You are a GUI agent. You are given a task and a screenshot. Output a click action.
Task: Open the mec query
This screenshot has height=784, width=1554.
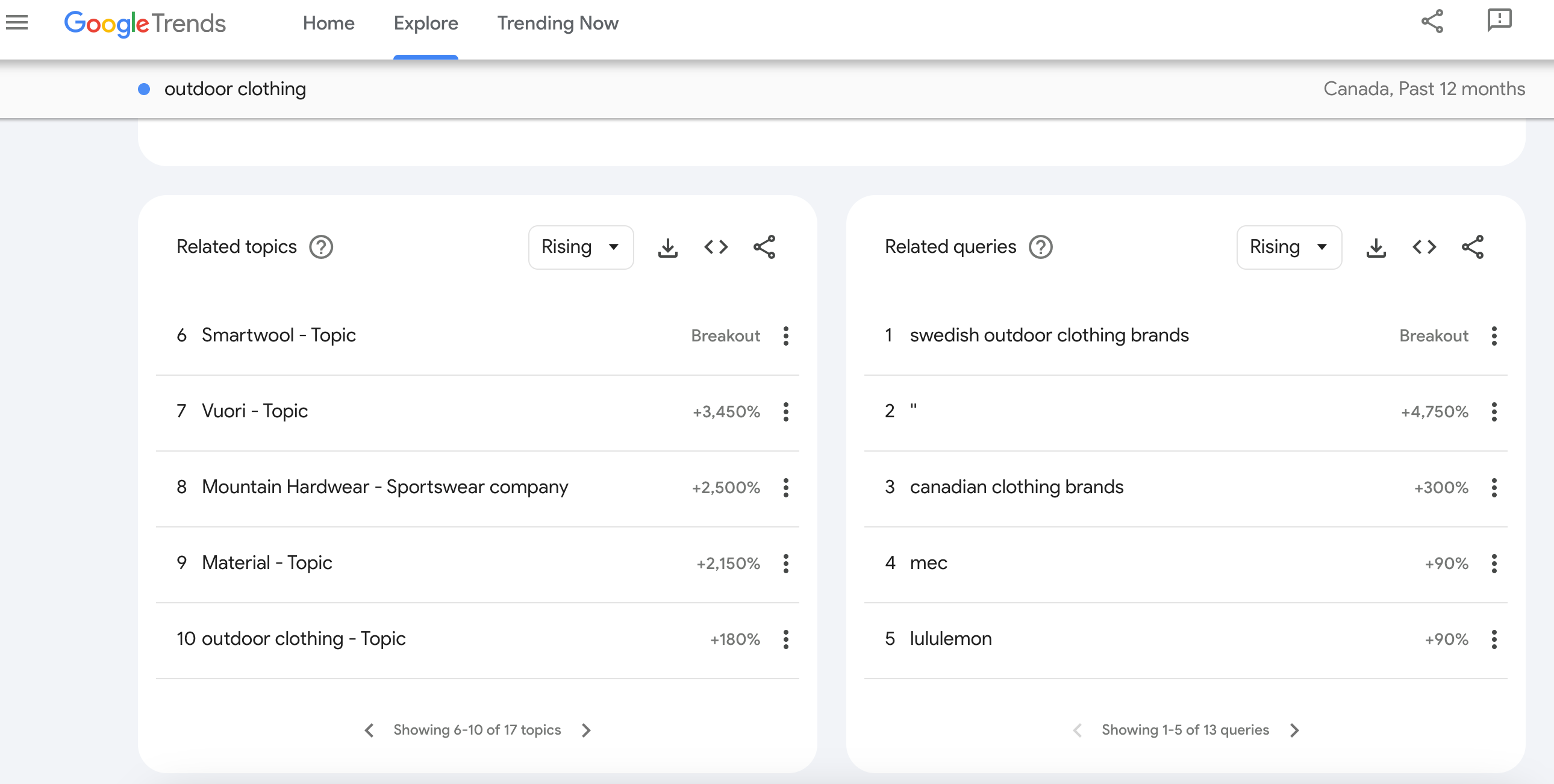928,563
